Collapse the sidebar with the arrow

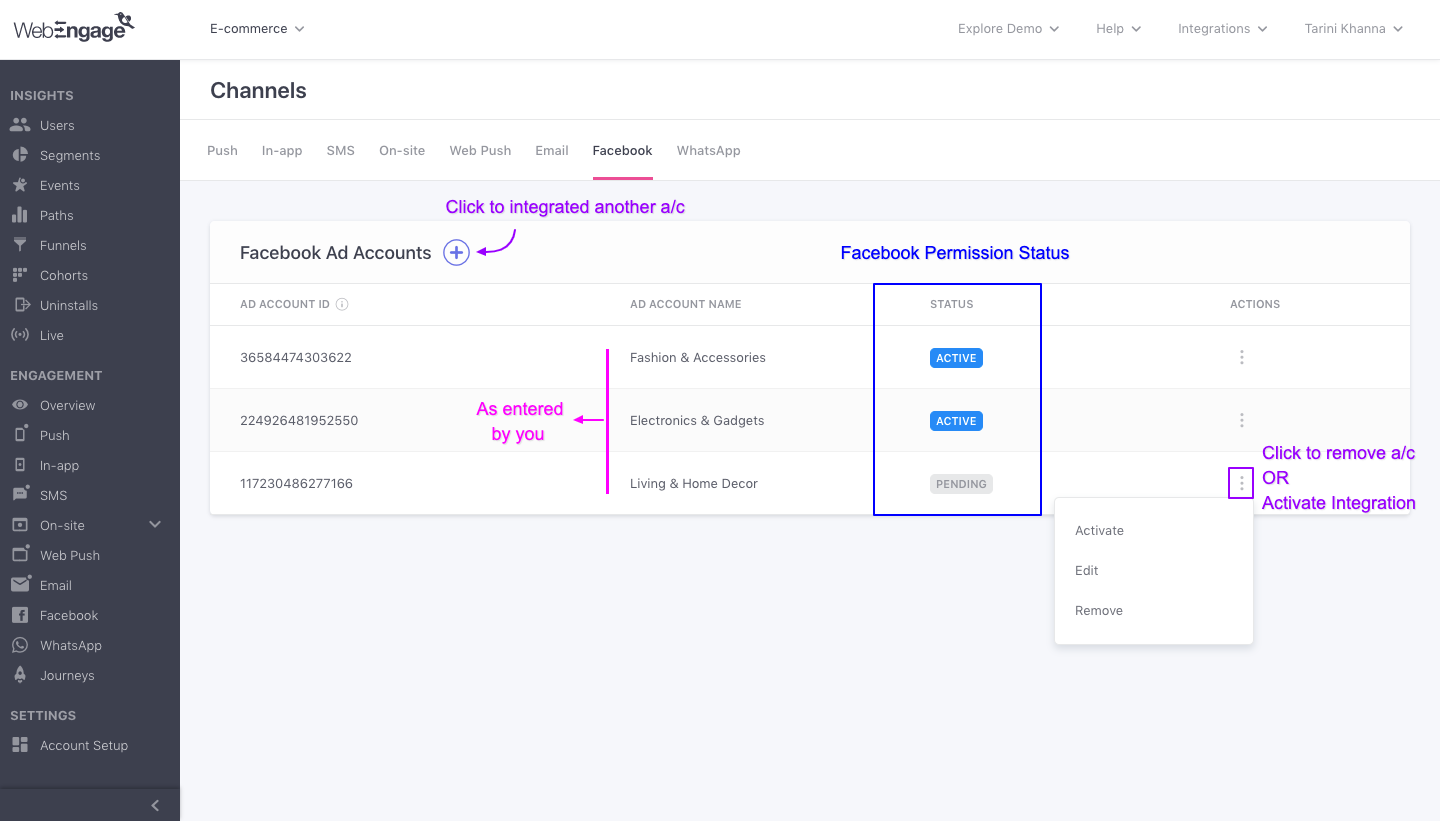pos(155,805)
